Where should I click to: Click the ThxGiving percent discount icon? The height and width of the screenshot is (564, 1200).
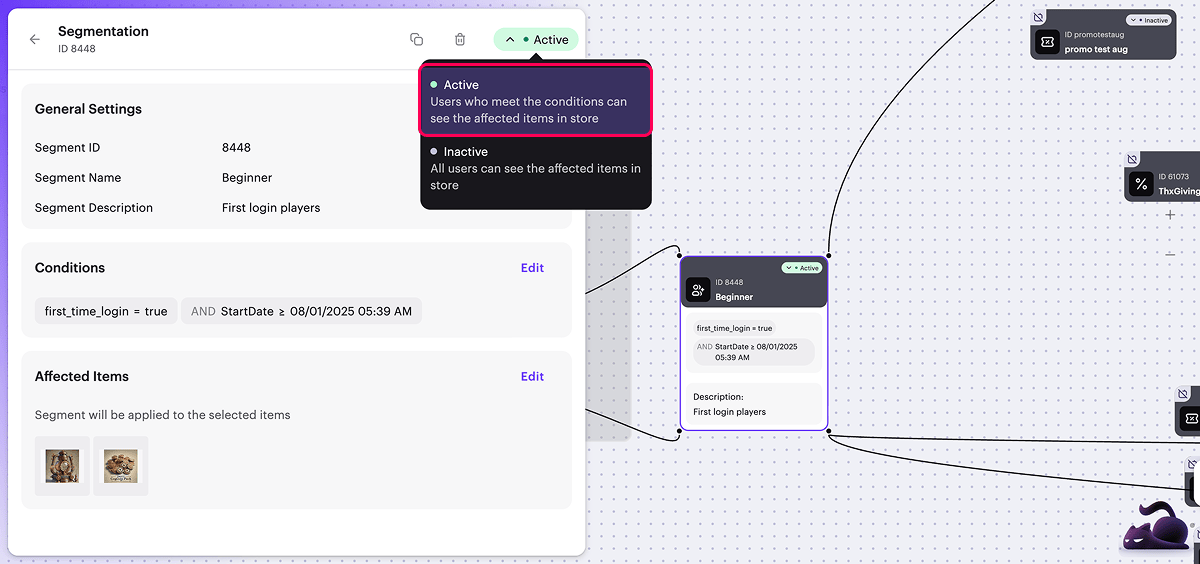[1141, 184]
